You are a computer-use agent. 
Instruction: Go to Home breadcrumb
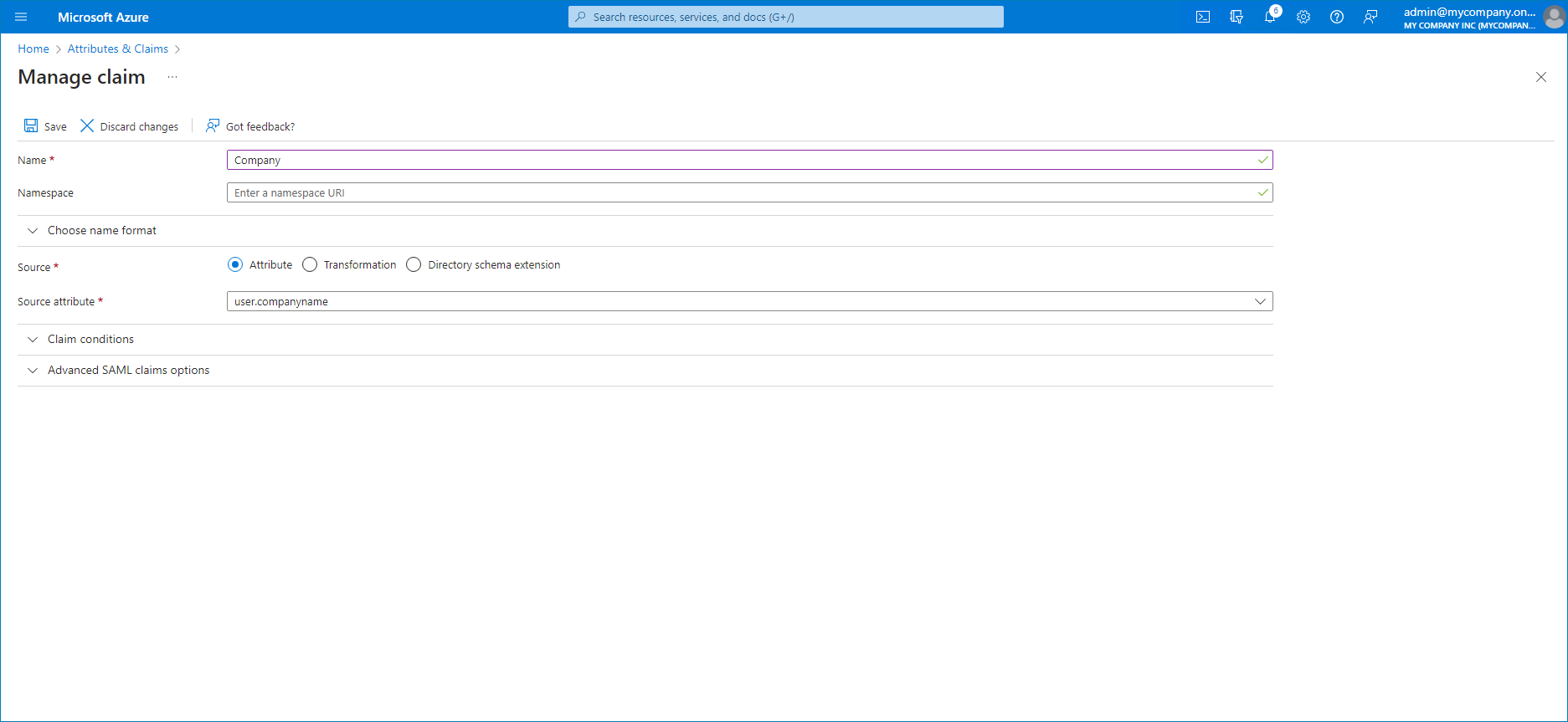pyautogui.click(x=33, y=49)
